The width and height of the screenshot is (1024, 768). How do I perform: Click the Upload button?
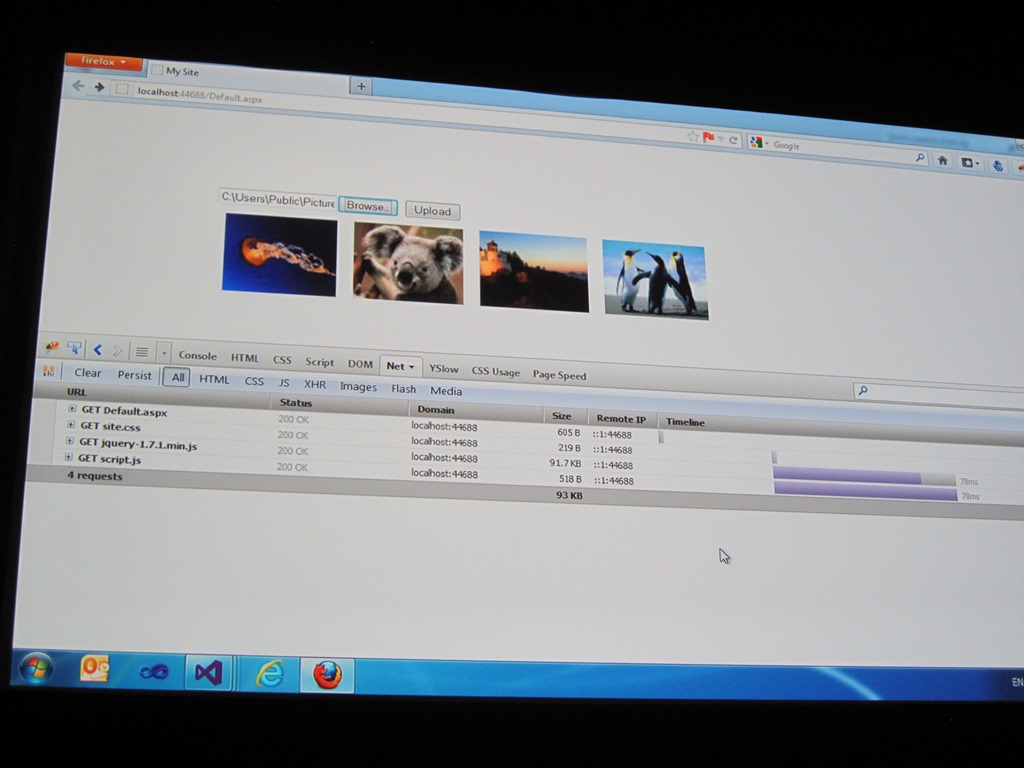click(432, 210)
